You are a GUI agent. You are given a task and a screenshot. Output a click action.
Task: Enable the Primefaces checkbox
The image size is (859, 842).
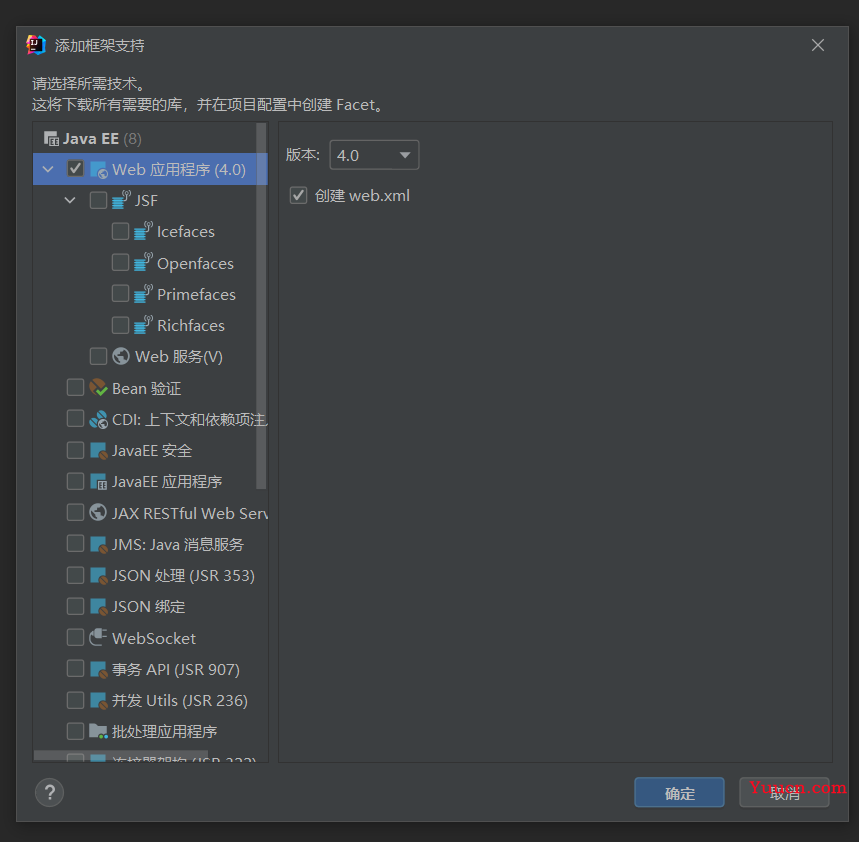pyautogui.click(x=120, y=294)
